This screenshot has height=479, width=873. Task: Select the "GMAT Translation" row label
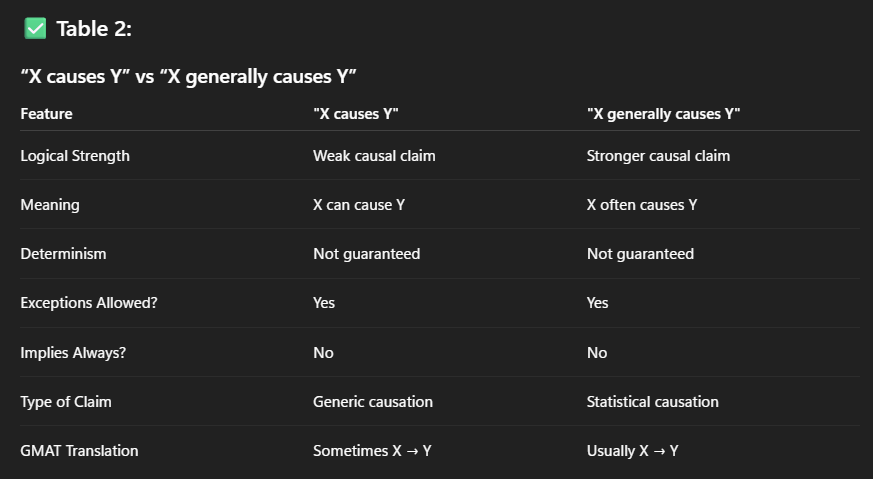[x=79, y=451]
